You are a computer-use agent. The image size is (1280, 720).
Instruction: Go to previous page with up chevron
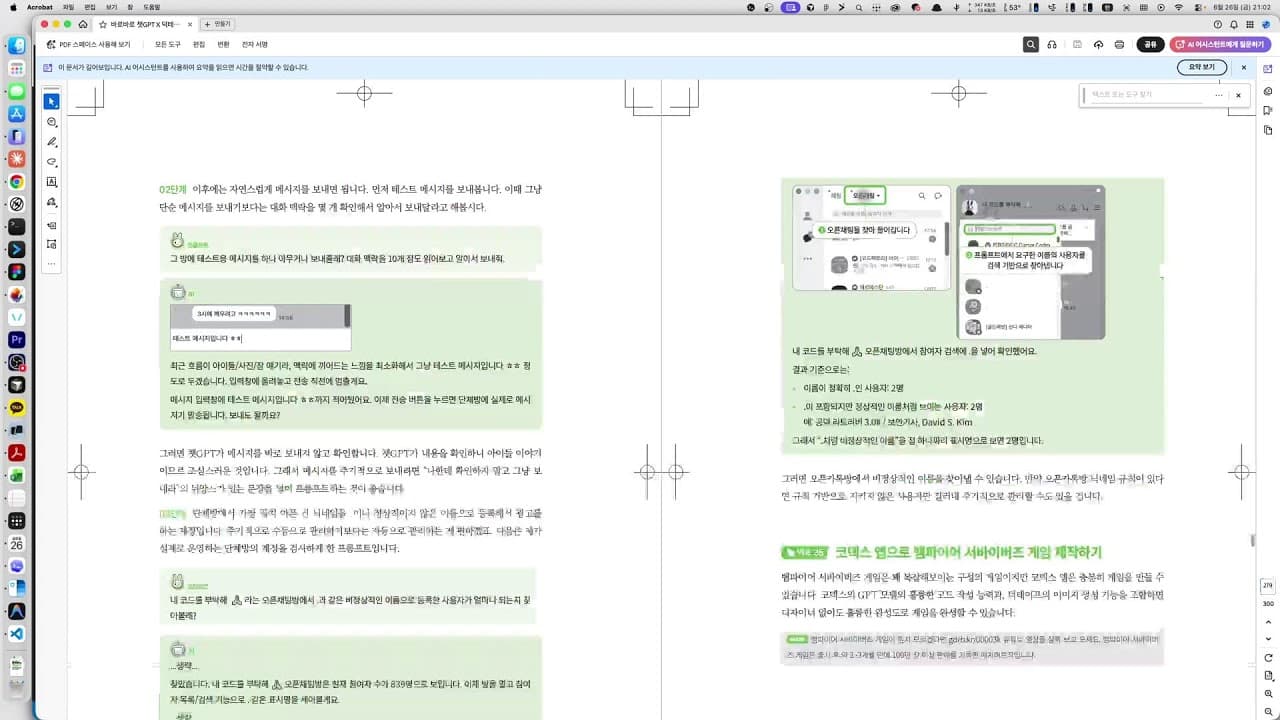click(x=1268, y=621)
